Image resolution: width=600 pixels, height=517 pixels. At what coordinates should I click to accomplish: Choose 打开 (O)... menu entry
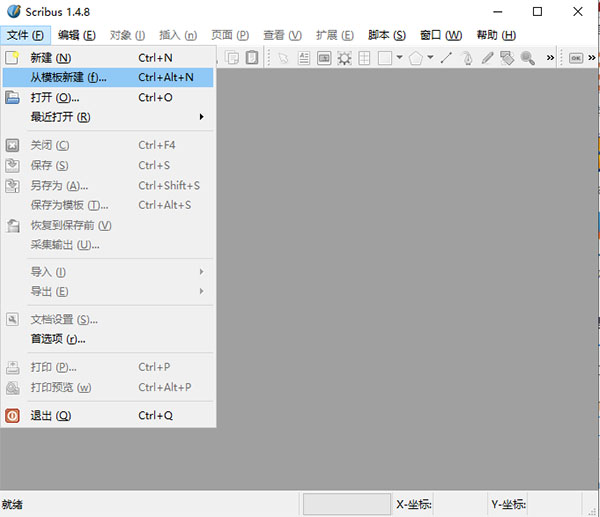click(108, 97)
